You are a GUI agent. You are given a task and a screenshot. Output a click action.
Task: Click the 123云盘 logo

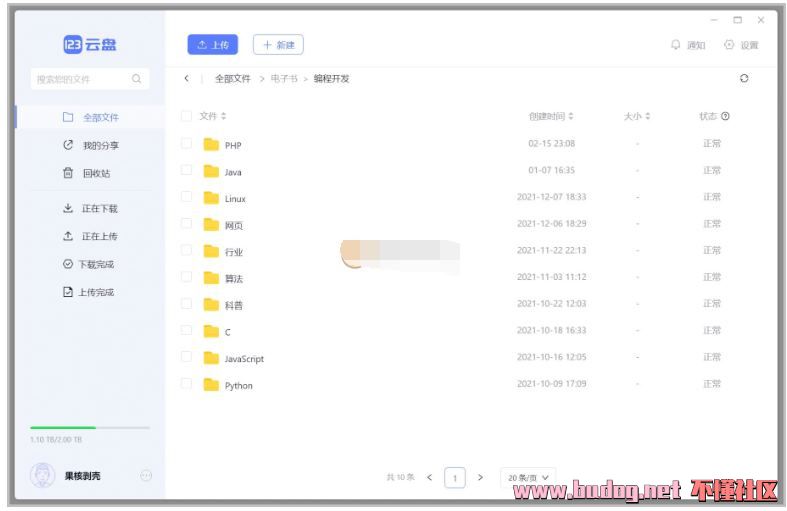point(90,45)
